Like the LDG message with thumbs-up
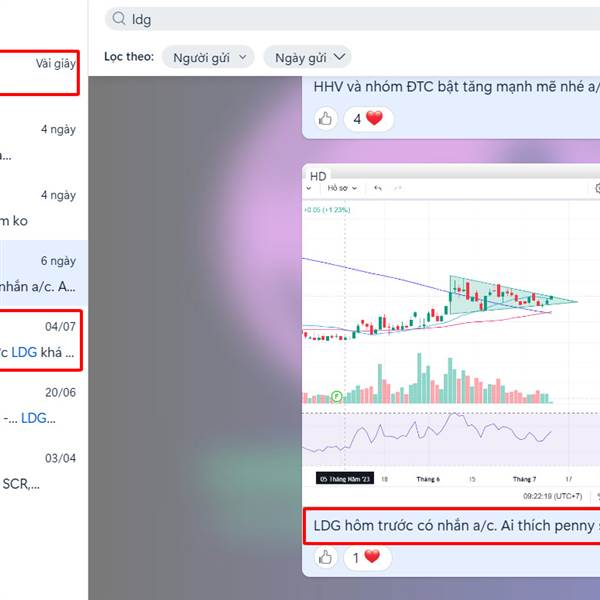Image resolution: width=600 pixels, height=600 pixels. click(x=325, y=558)
